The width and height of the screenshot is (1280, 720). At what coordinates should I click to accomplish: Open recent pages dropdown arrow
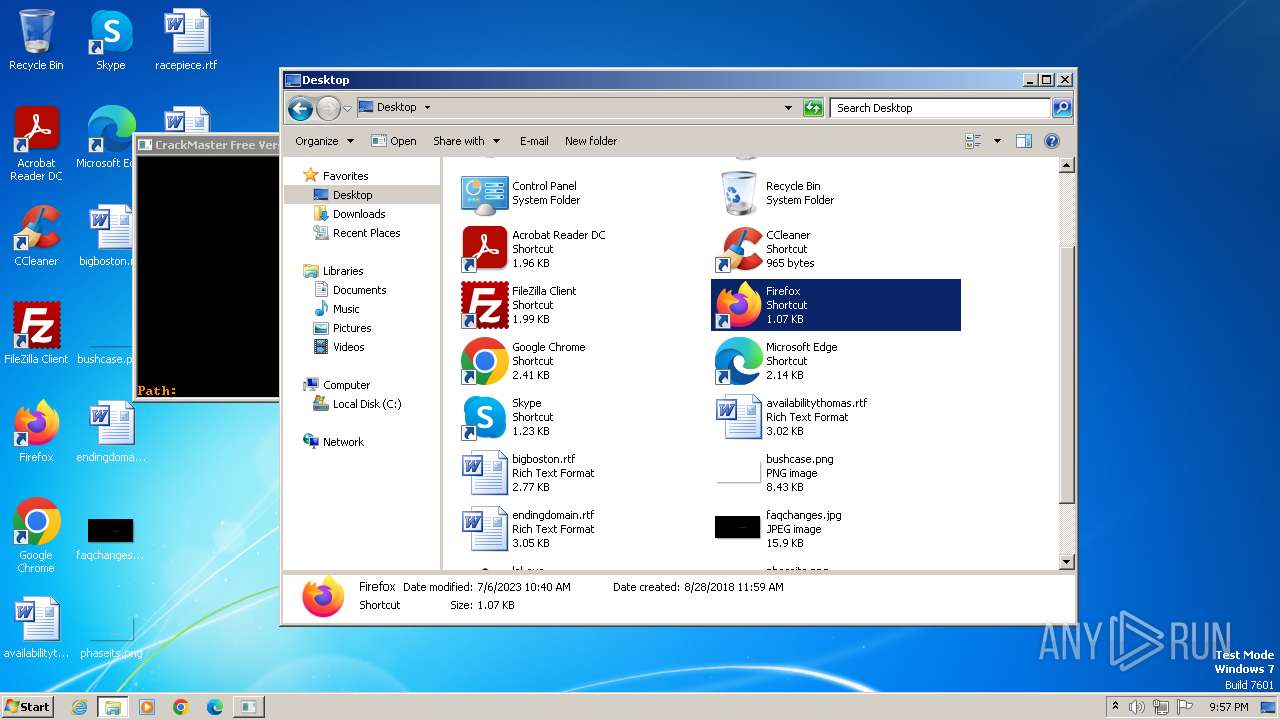coord(347,108)
